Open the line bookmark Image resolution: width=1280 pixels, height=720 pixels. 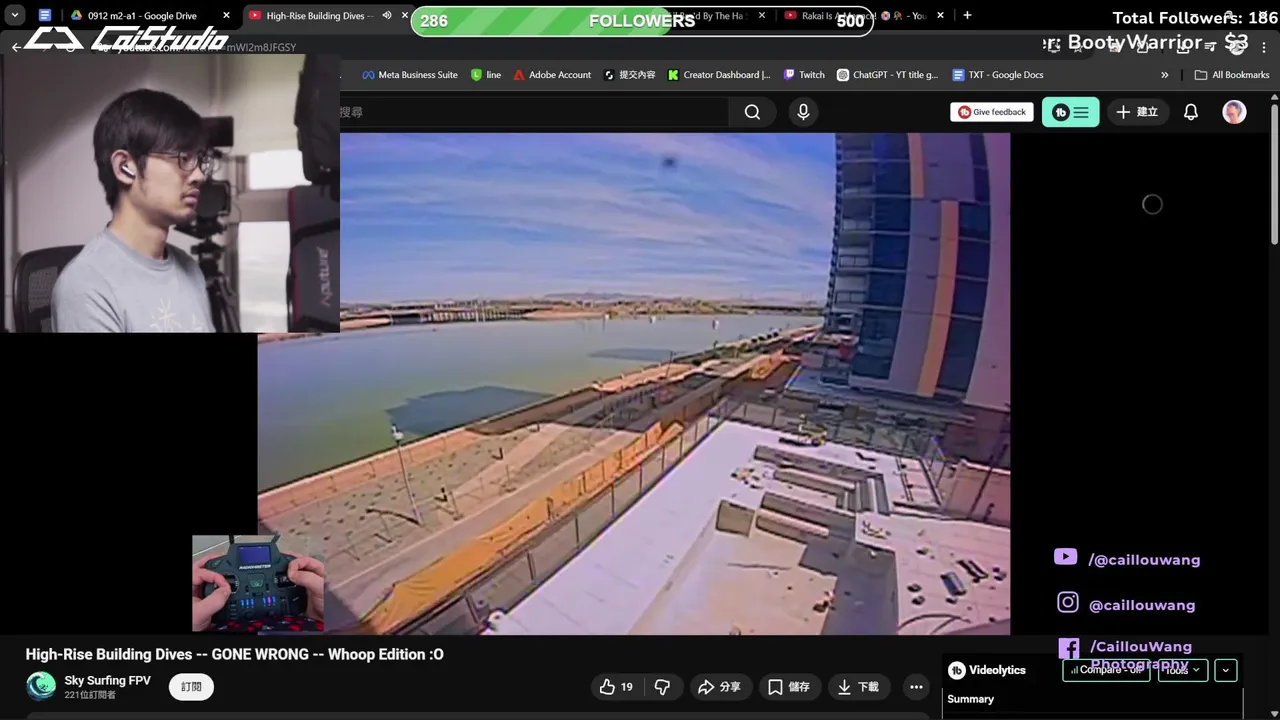click(486, 75)
